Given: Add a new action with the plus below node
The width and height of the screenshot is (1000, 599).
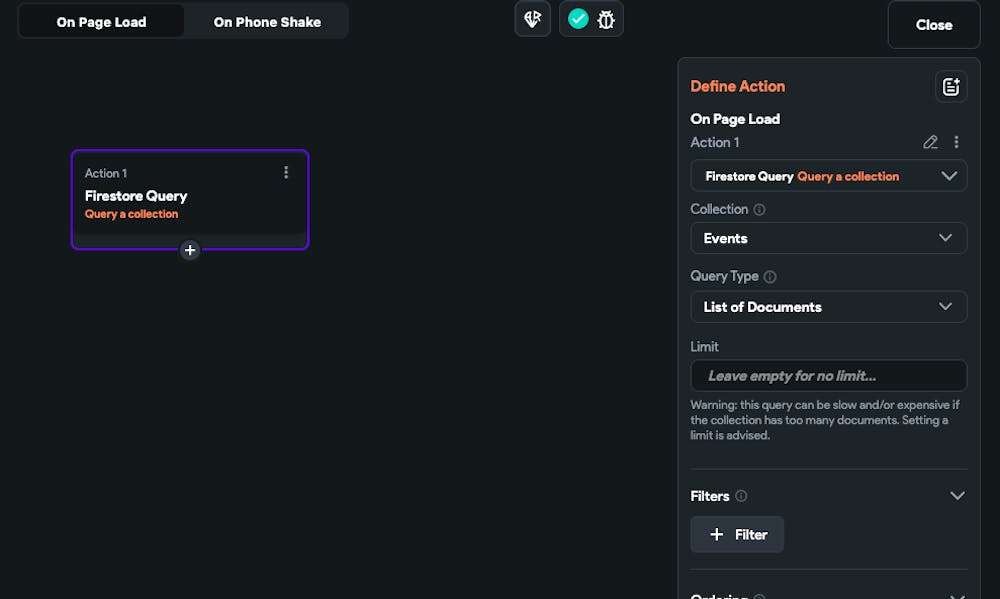Looking at the screenshot, I should (x=190, y=250).
